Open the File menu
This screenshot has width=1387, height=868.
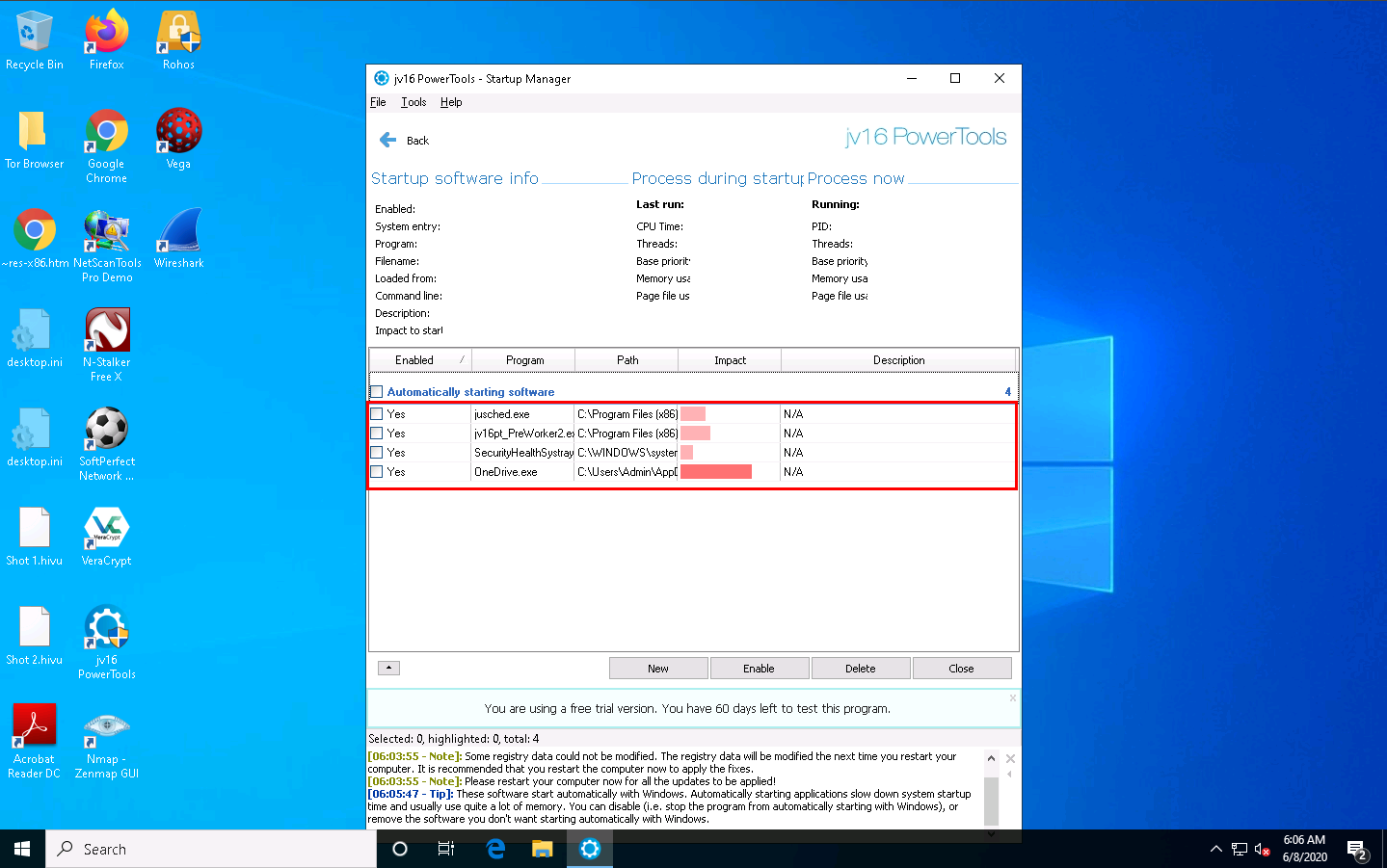(378, 102)
